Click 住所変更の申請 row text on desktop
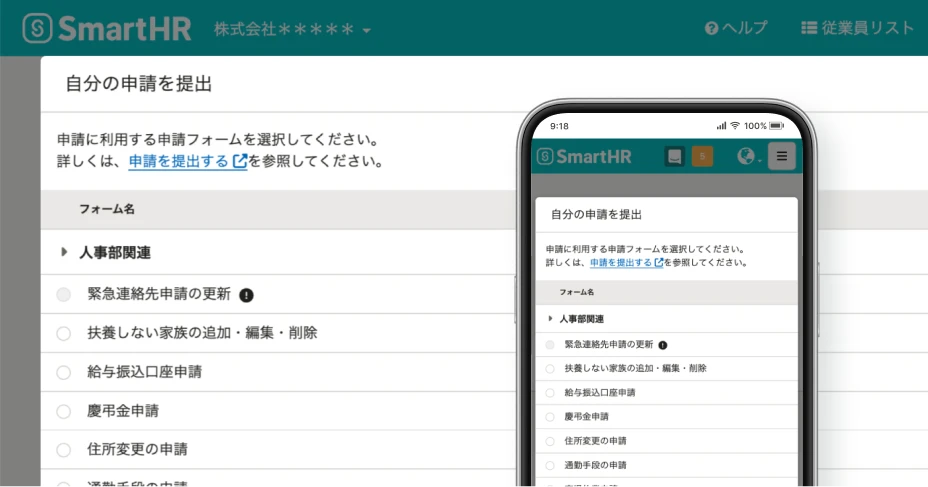928x487 pixels. (137, 449)
